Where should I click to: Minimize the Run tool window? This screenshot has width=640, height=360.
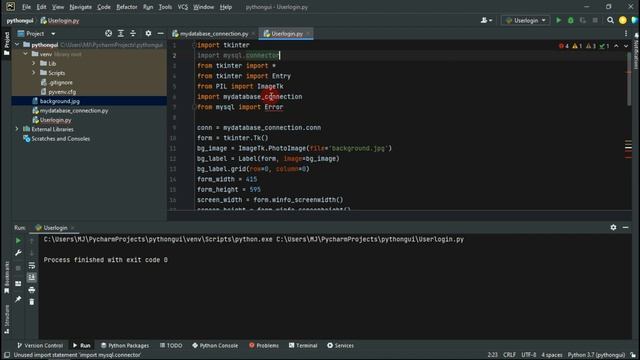tap(625, 227)
